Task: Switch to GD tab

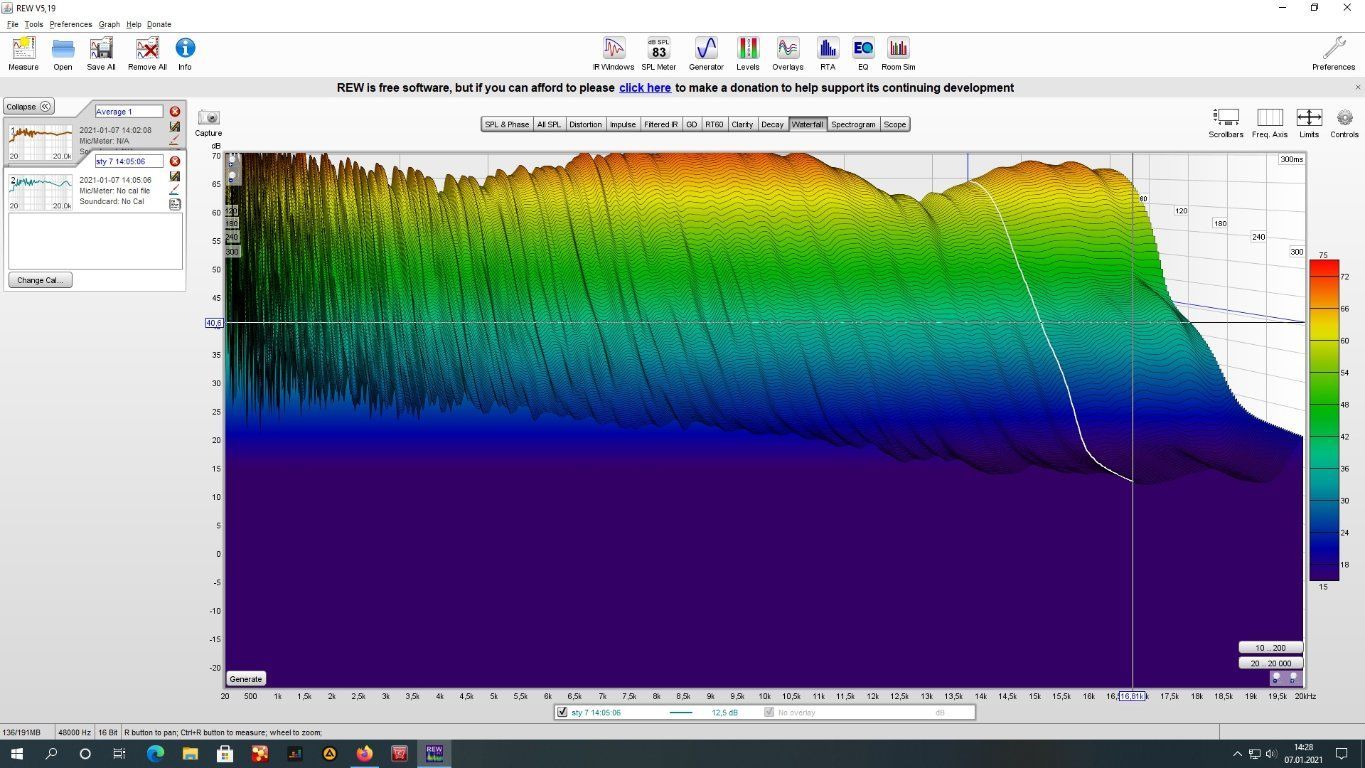Action: 692,125
